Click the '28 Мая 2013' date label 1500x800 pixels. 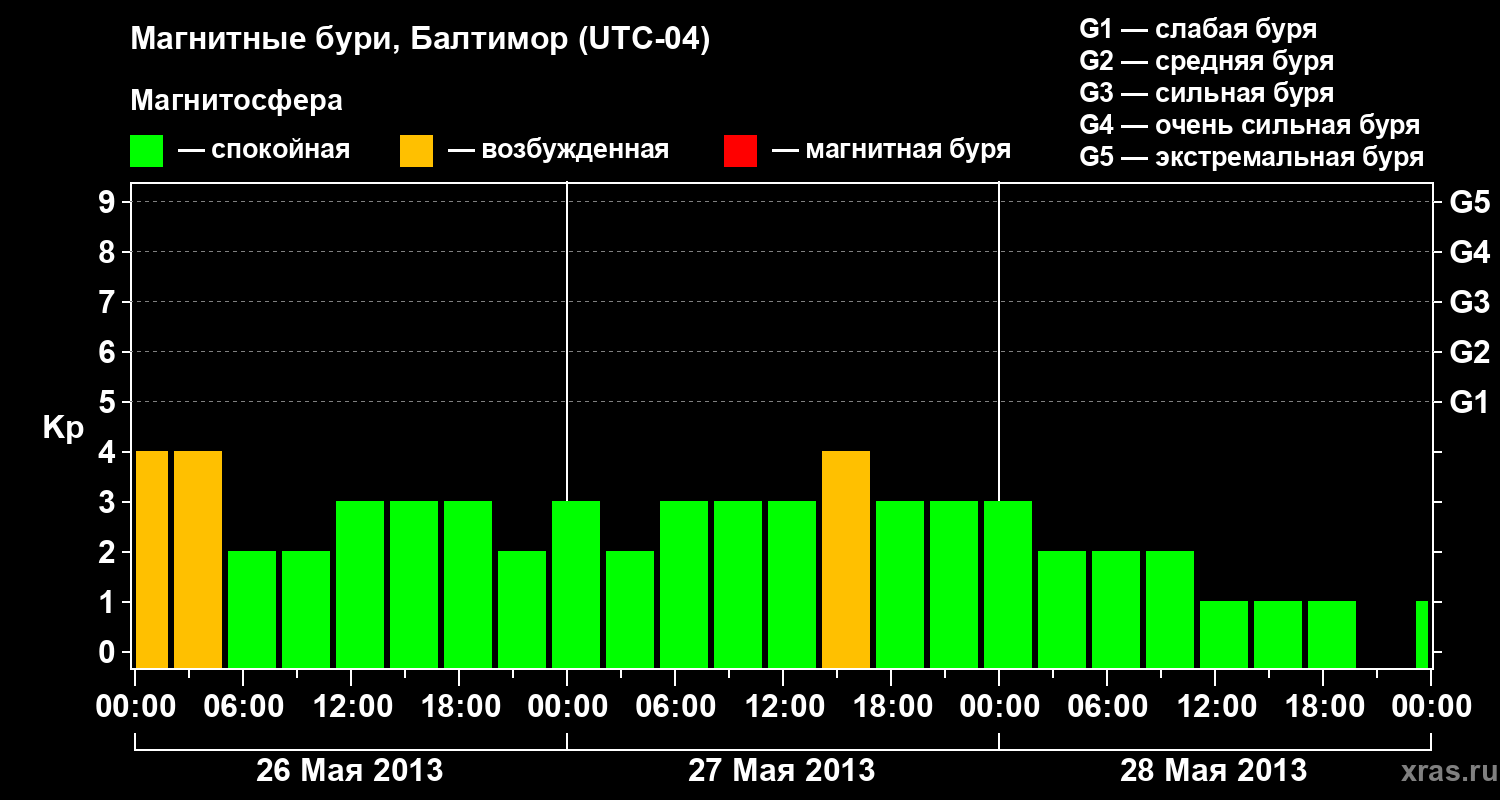pos(1214,771)
